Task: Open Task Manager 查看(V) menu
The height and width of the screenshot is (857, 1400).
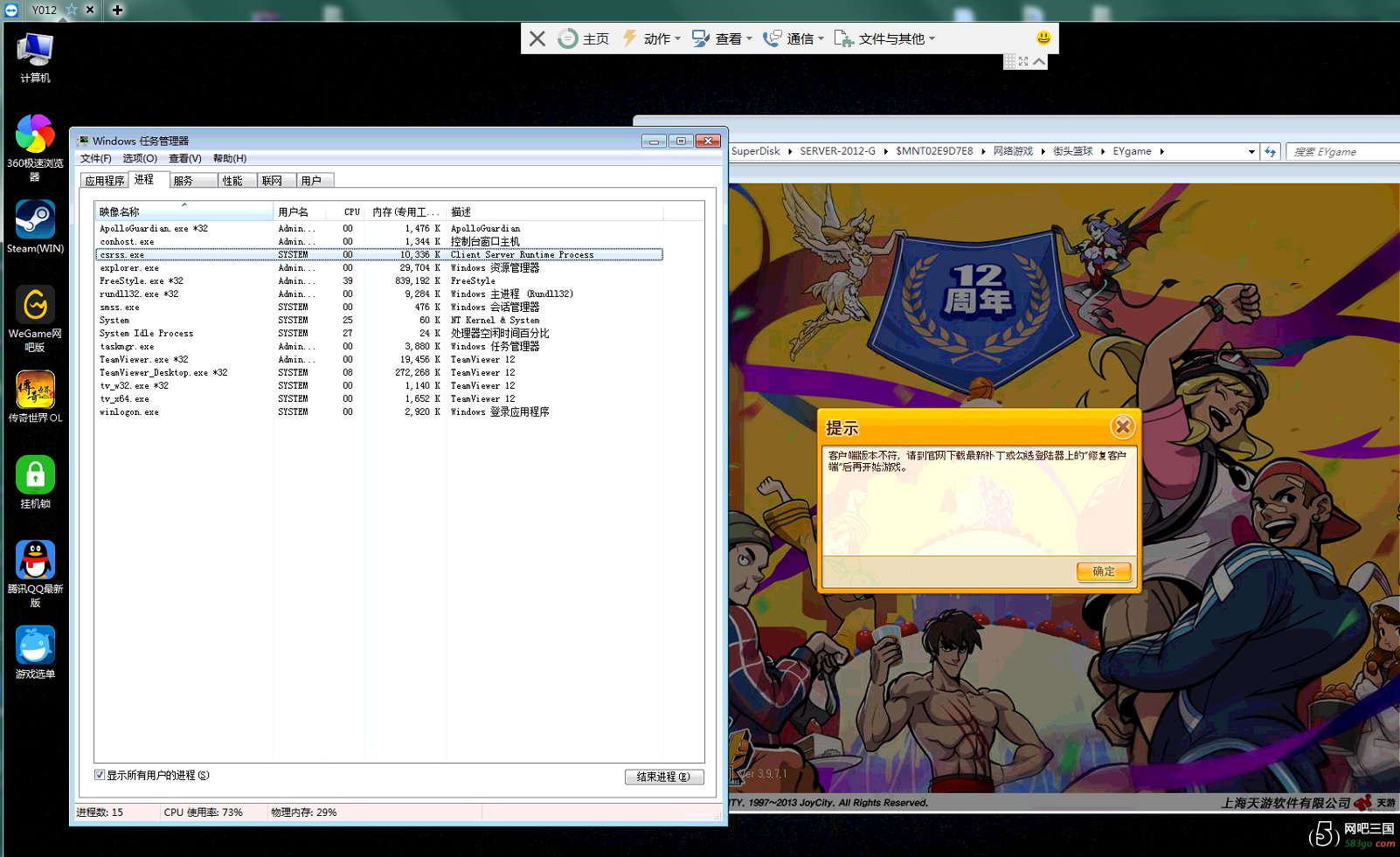Action: (x=185, y=158)
